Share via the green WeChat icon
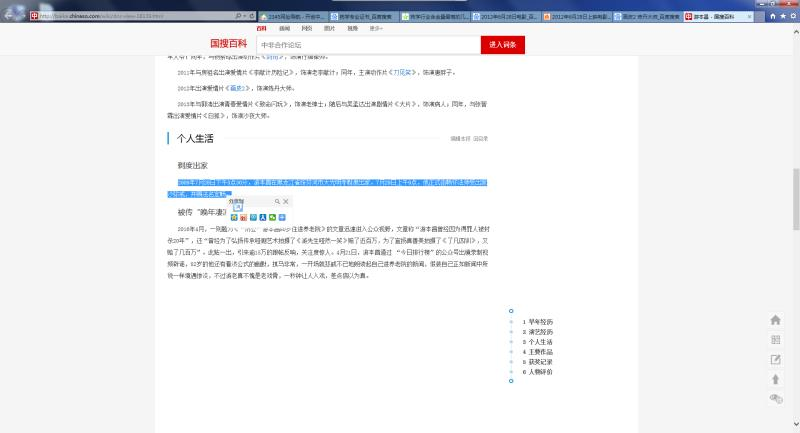800x433 pixels. coord(272,218)
